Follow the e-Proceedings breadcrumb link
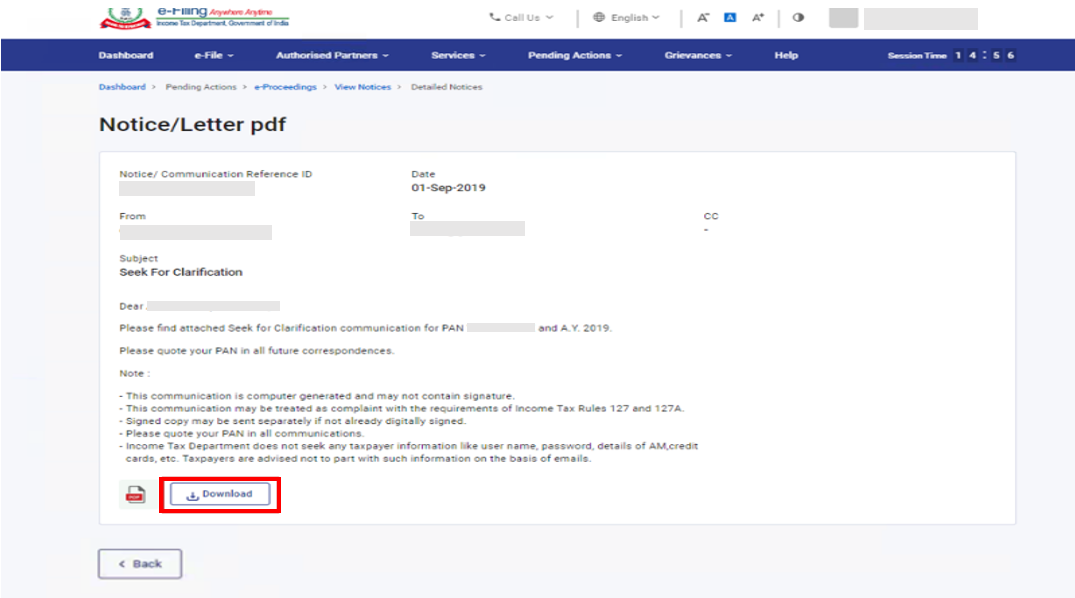 click(x=285, y=87)
